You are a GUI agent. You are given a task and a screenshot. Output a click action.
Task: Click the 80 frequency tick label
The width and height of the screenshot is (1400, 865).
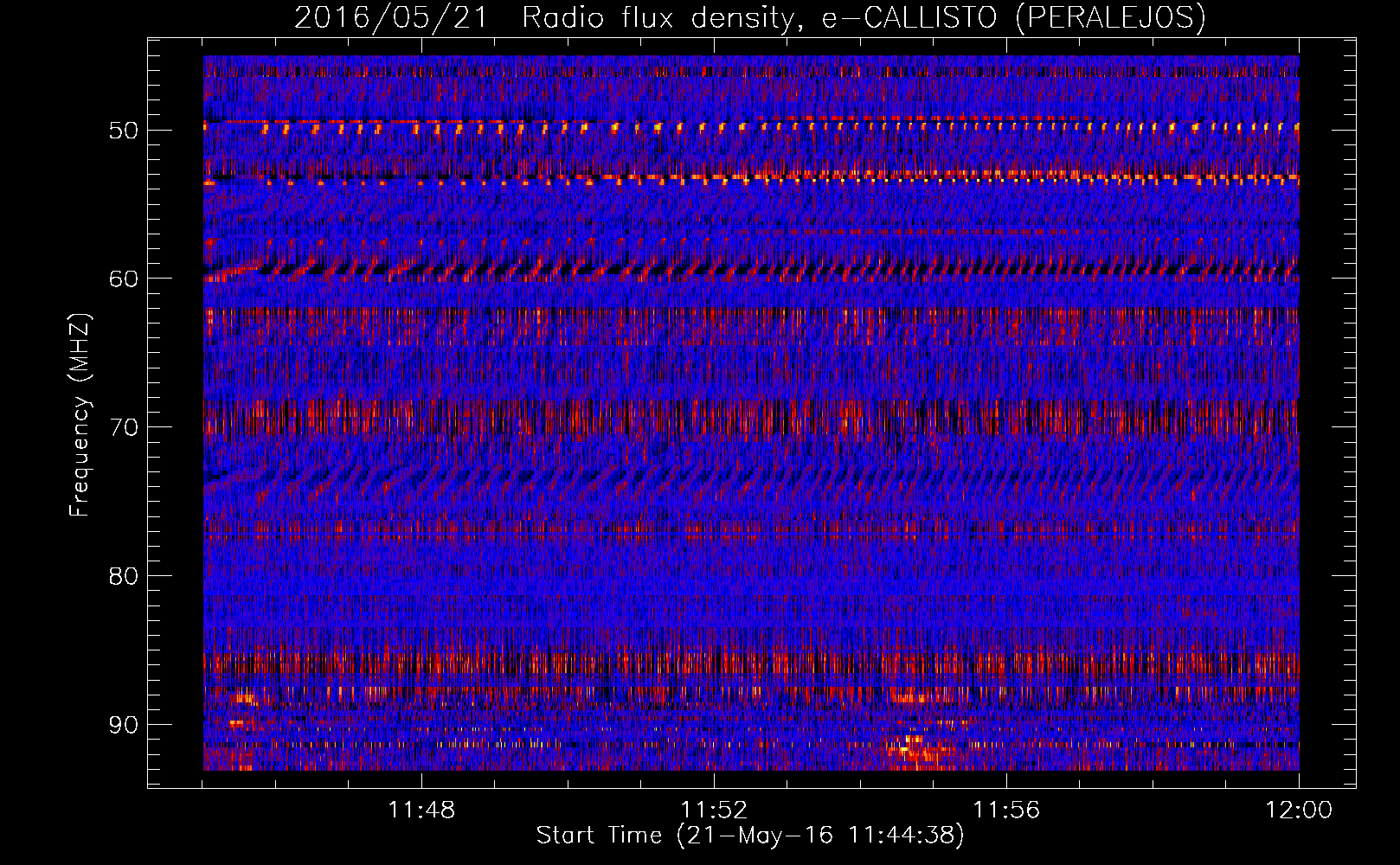pos(124,576)
